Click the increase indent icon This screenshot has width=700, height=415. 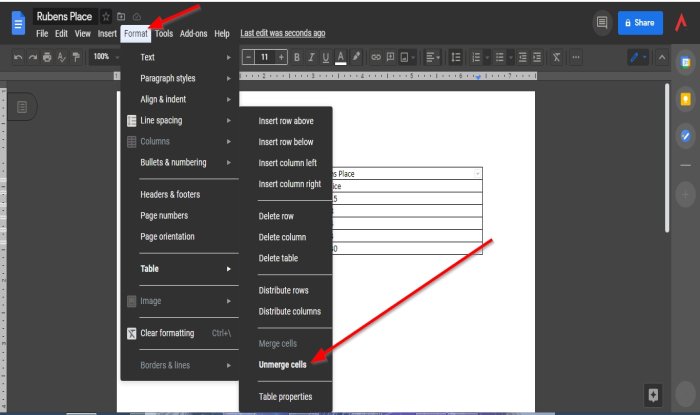tap(537, 57)
